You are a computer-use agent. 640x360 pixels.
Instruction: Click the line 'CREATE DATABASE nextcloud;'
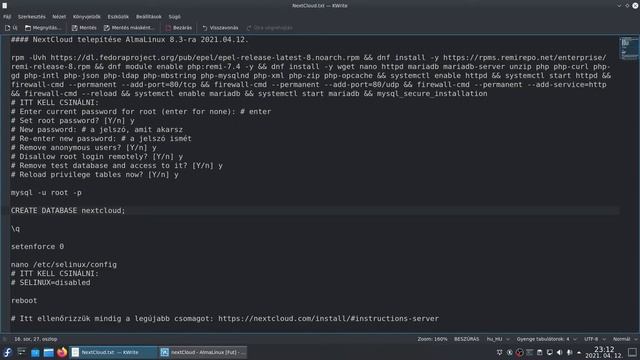click(68, 211)
